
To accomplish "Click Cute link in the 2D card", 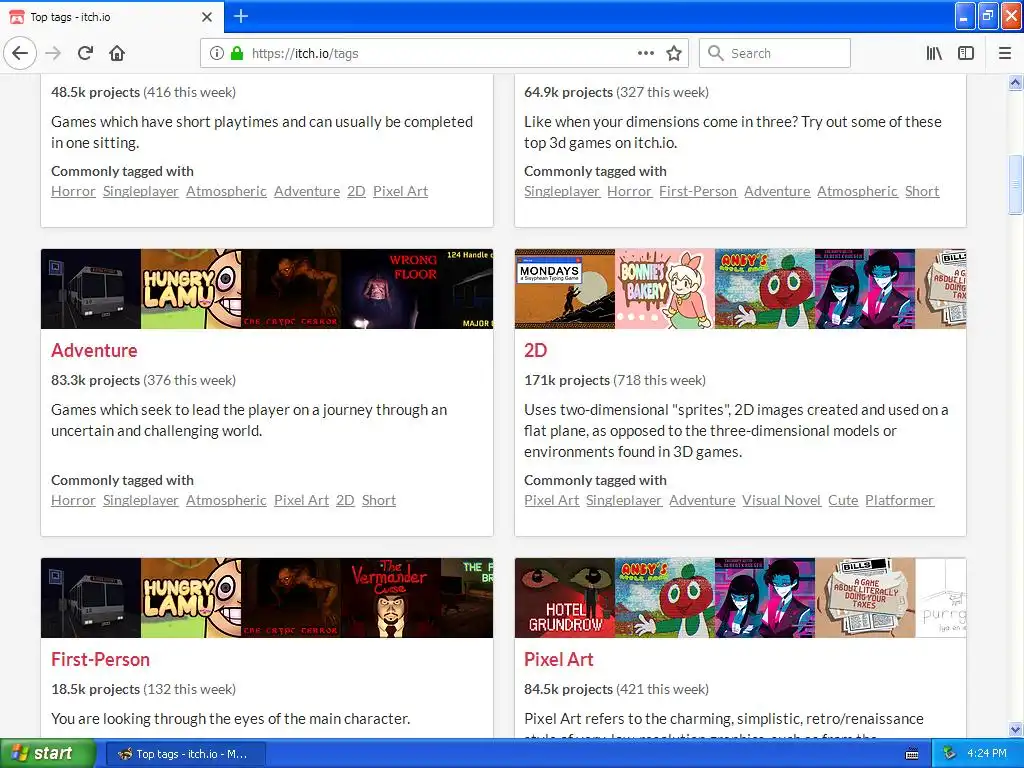I will 843,500.
